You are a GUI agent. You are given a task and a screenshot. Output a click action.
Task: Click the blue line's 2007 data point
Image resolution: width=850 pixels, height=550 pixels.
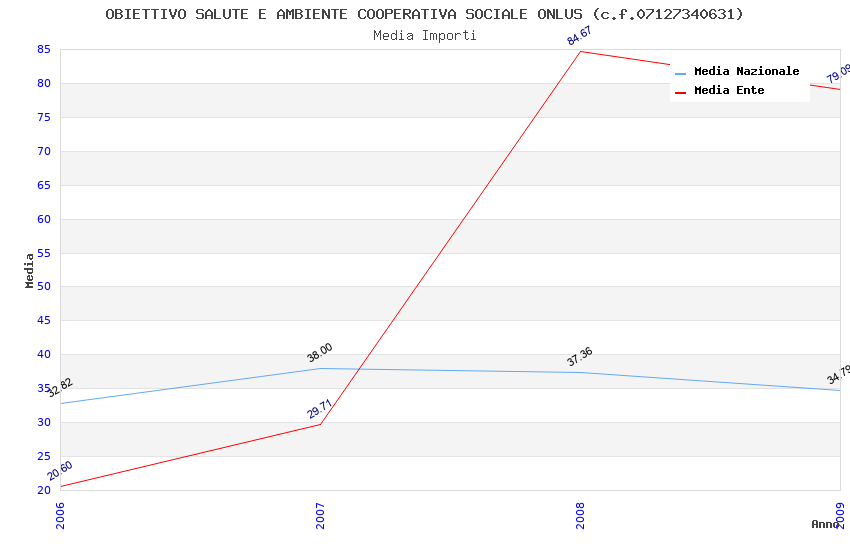(320, 368)
